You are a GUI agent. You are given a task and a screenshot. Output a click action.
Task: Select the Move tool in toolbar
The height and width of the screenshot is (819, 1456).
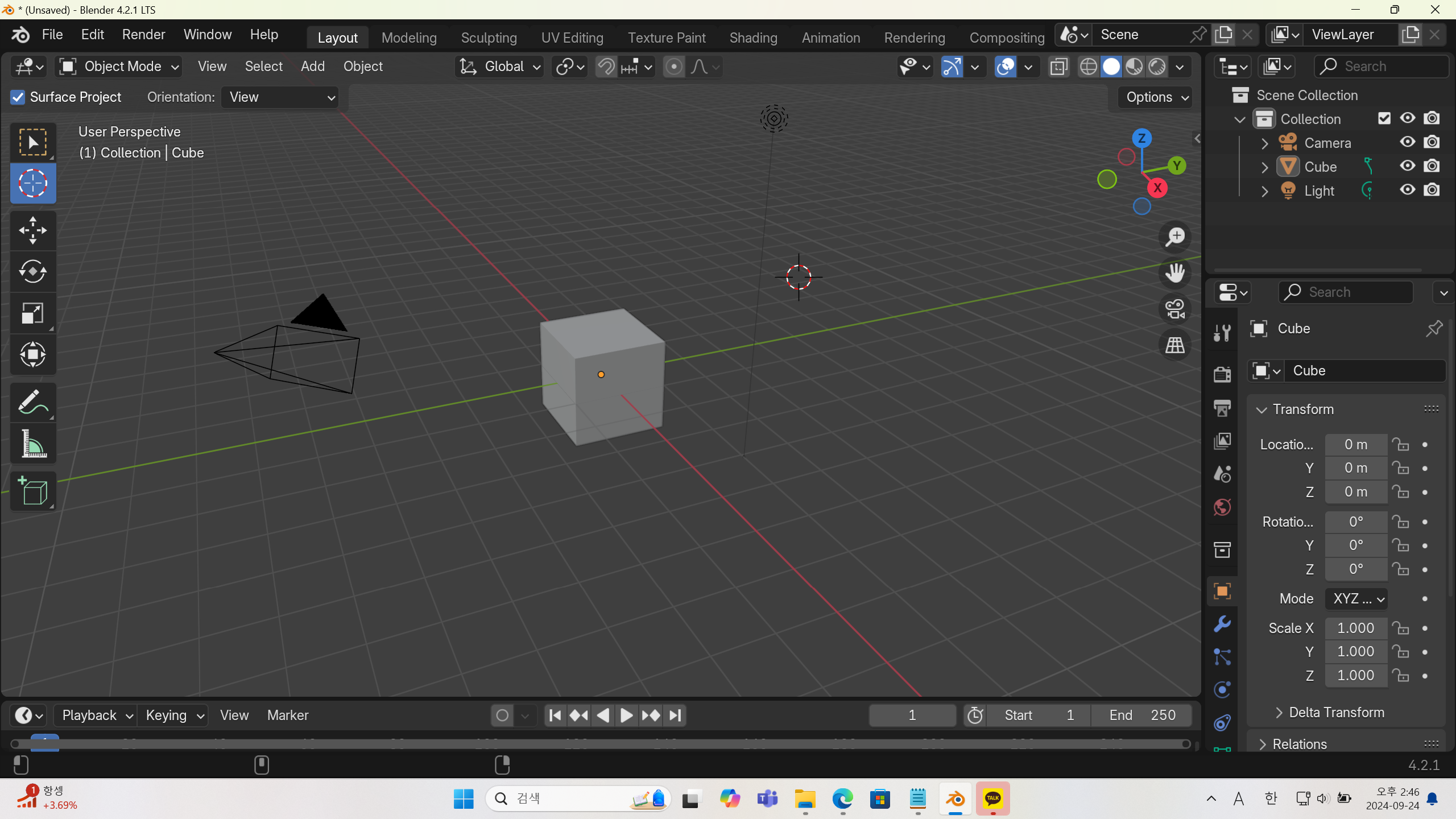pos(32,230)
